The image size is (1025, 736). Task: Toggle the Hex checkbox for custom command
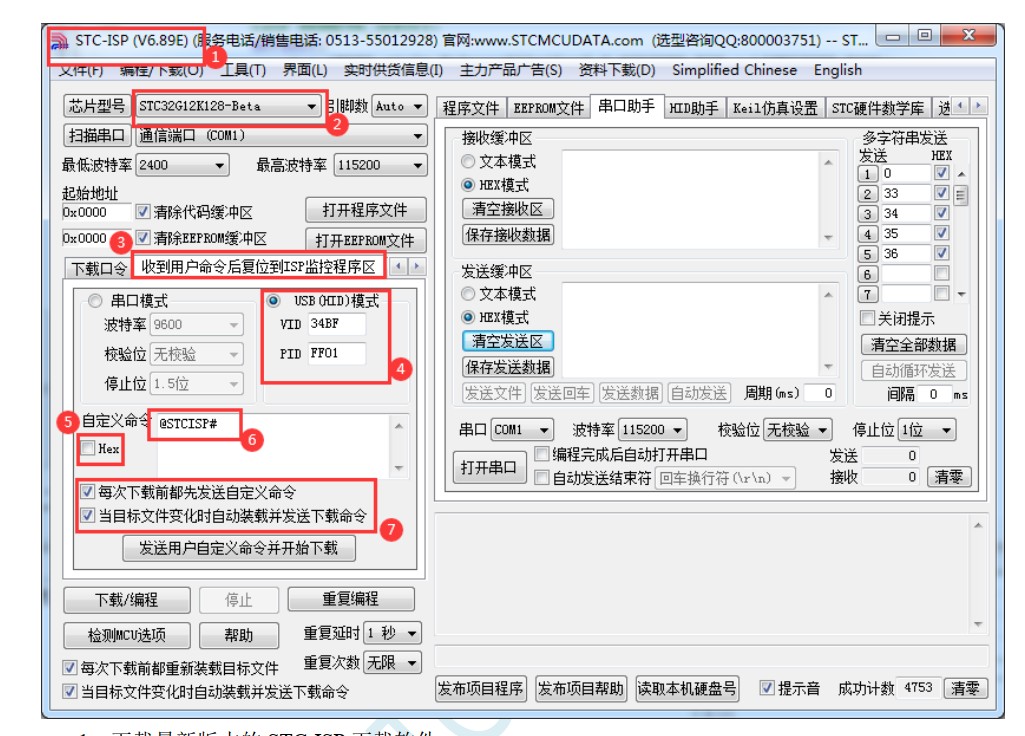pyautogui.click(x=88, y=448)
